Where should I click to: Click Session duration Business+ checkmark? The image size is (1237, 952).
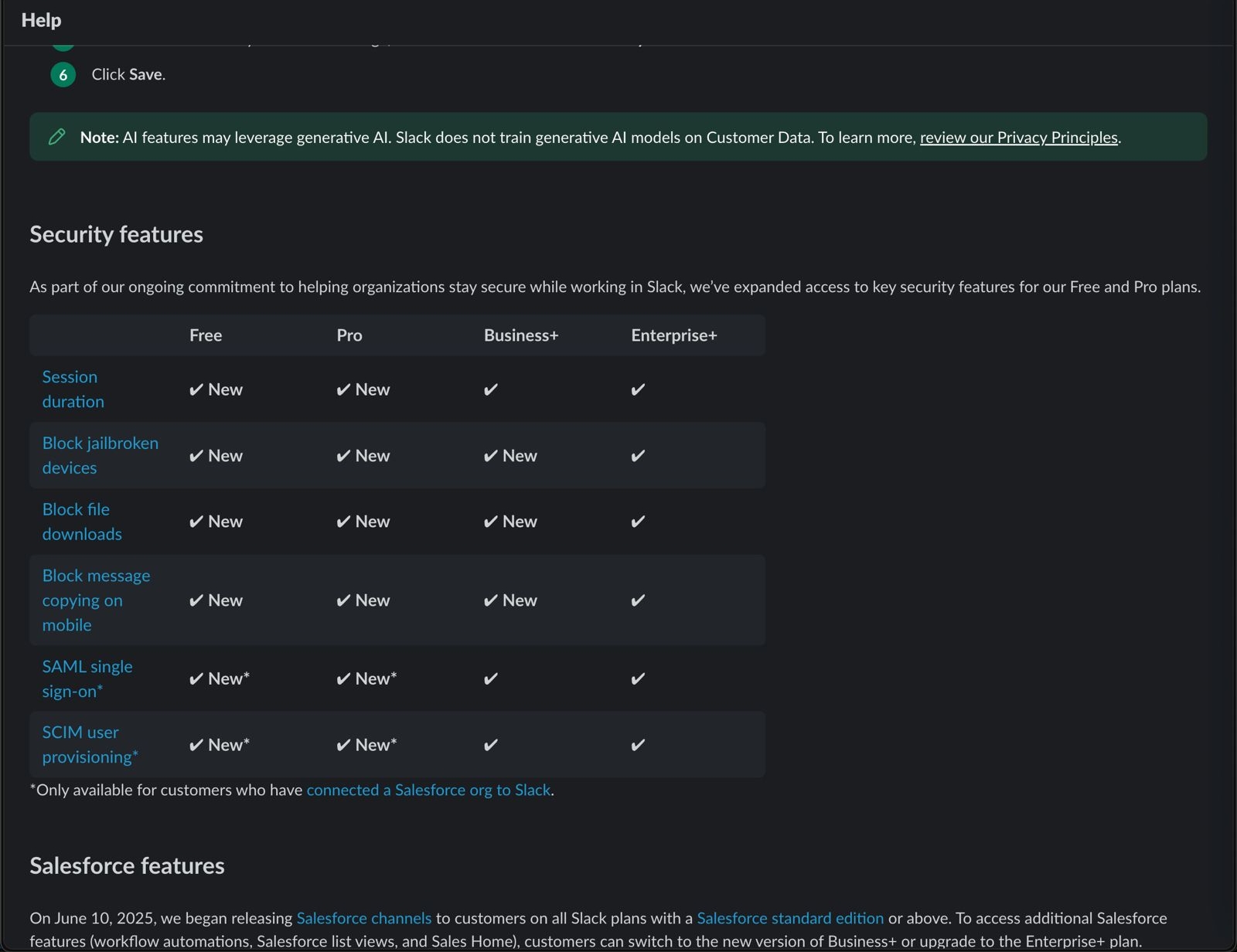point(491,390)
